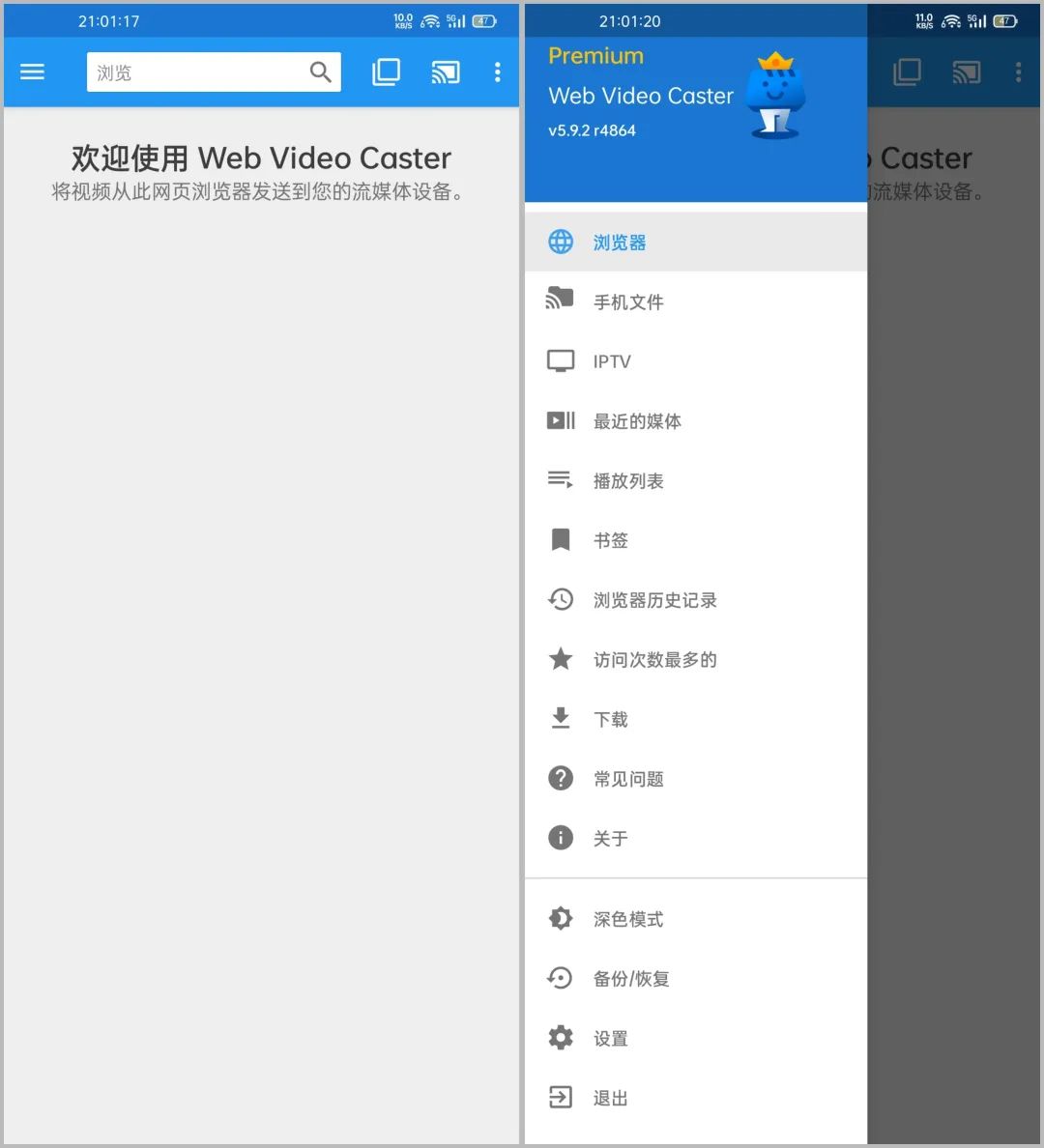
Task: Open 访问次数最多的 list
Action: pos(696,660)
